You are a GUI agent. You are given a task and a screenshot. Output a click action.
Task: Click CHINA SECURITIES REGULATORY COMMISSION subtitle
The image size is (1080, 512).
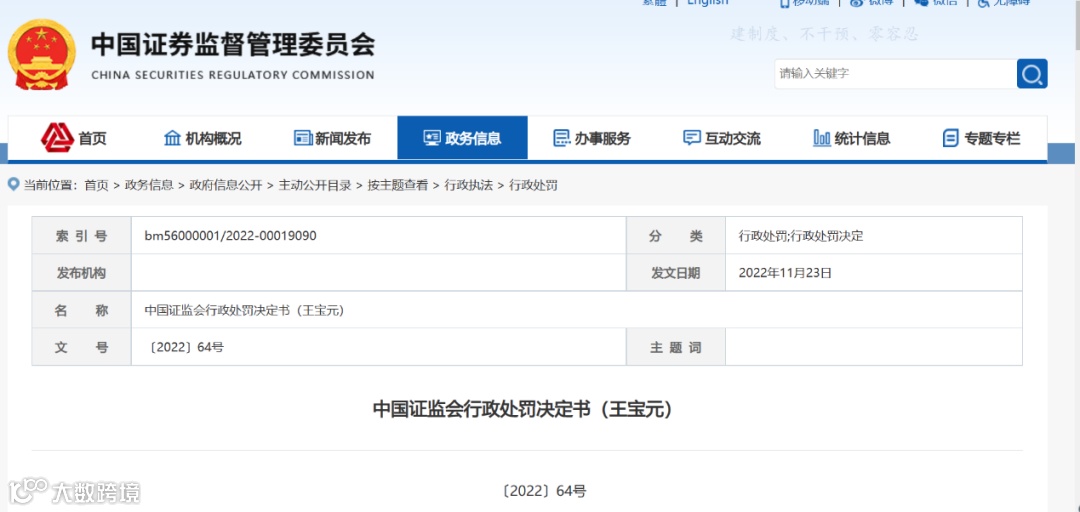click(233, 75)
